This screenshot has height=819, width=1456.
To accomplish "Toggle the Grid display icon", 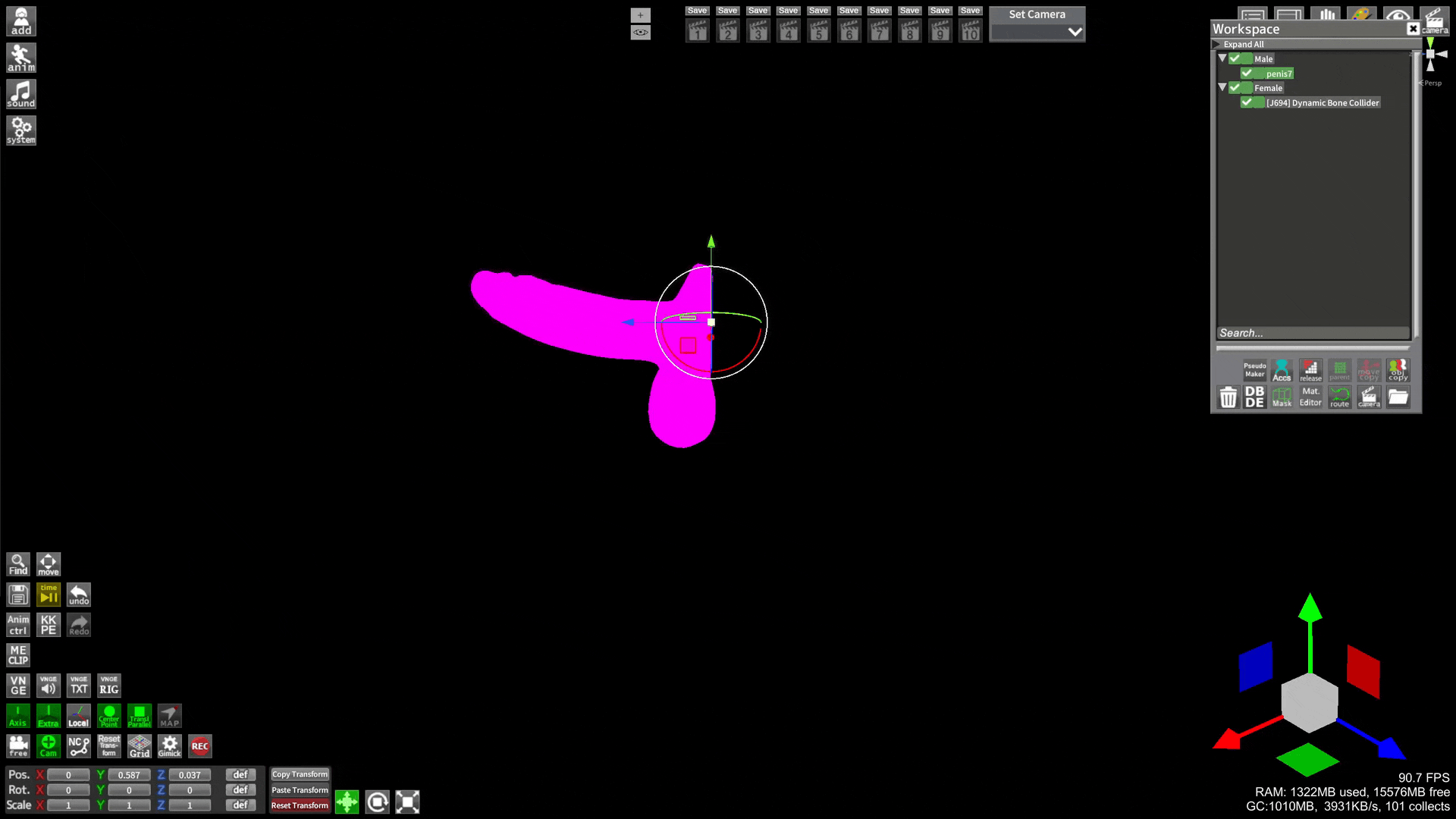I will click(140, 746).
